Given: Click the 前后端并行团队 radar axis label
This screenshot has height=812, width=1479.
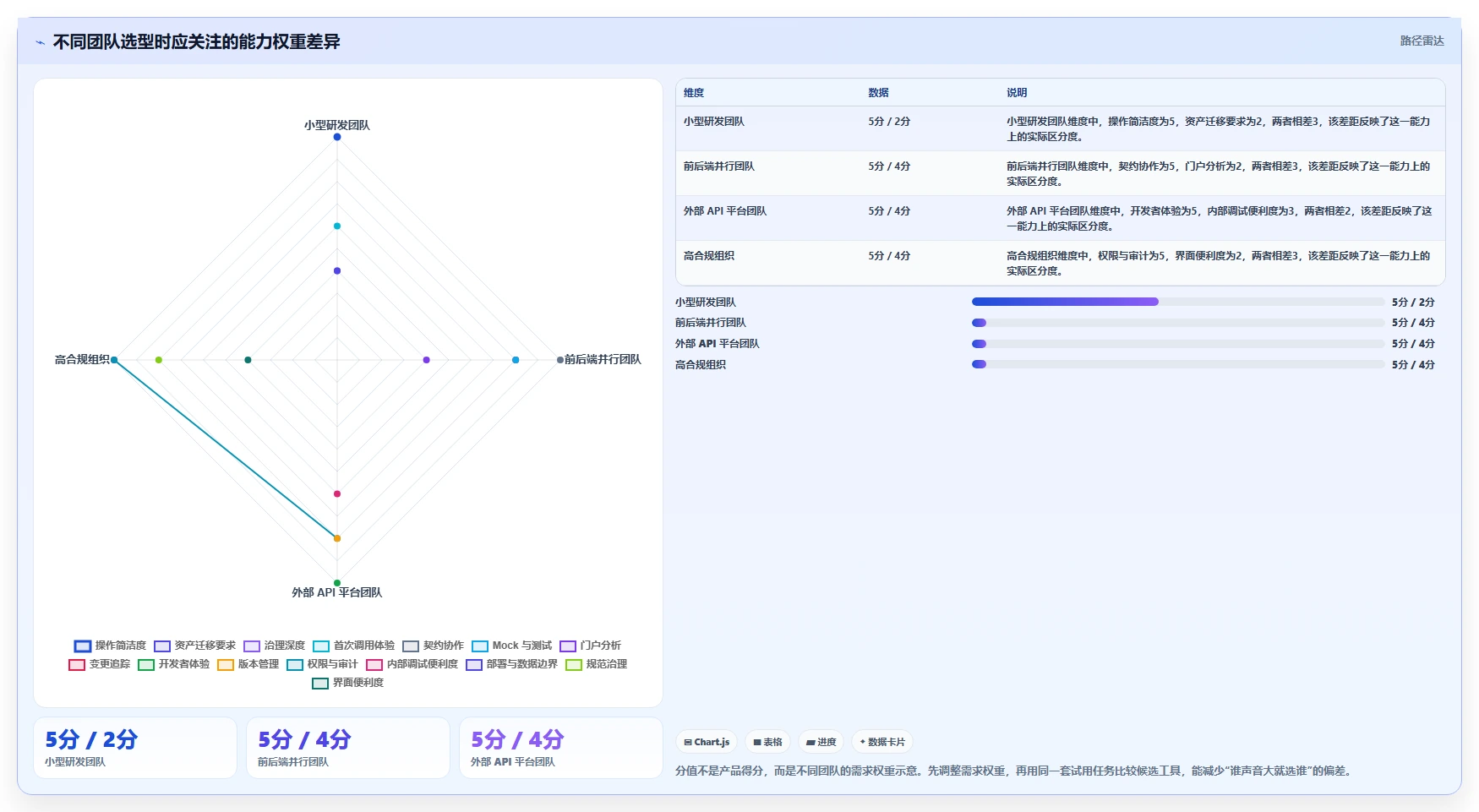Looking at the screenshot, I should pos(603,359).
